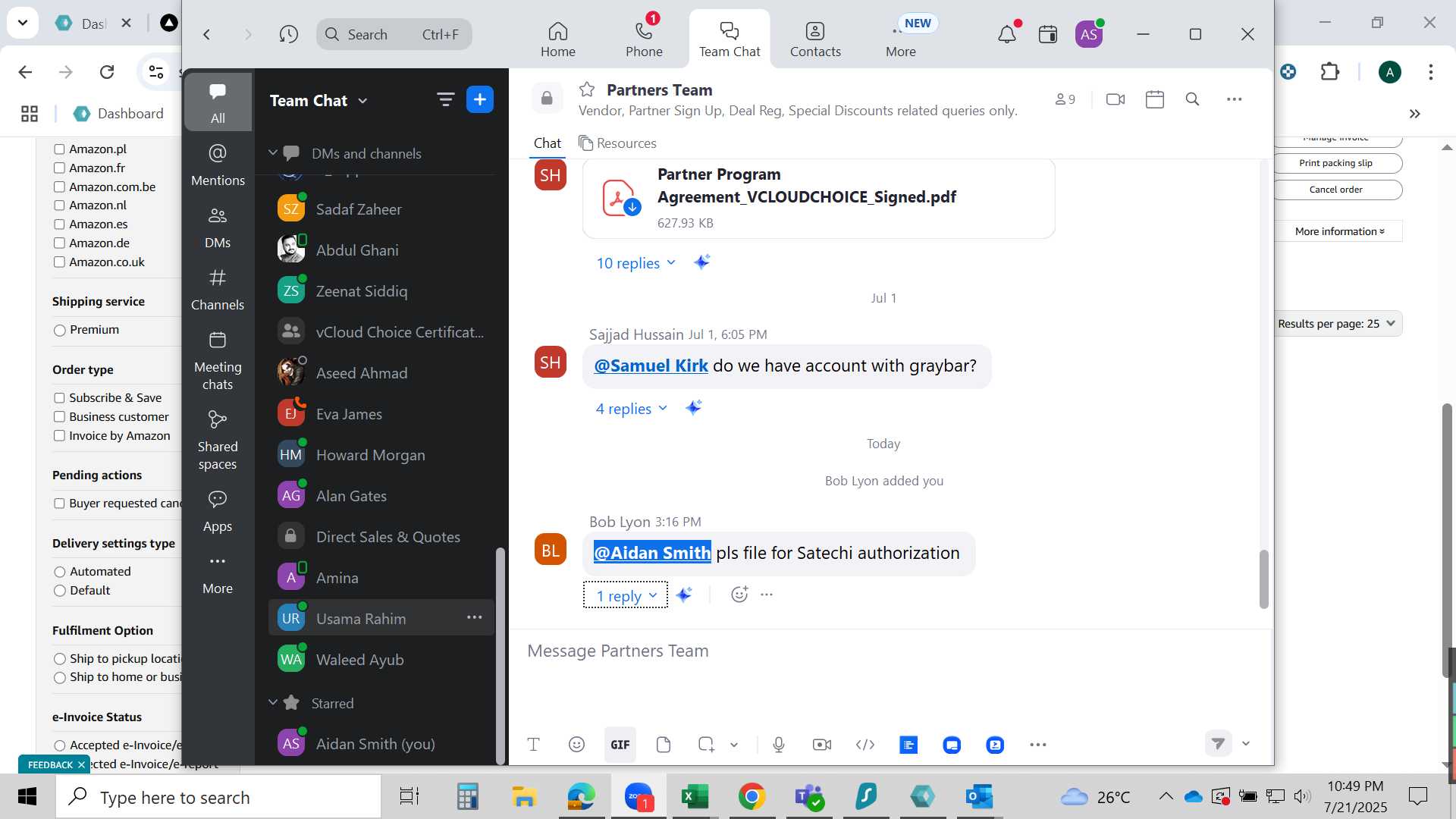Open notifications bell icon
This screenshot has width=1456, height=819.
tap(1007, 34)
